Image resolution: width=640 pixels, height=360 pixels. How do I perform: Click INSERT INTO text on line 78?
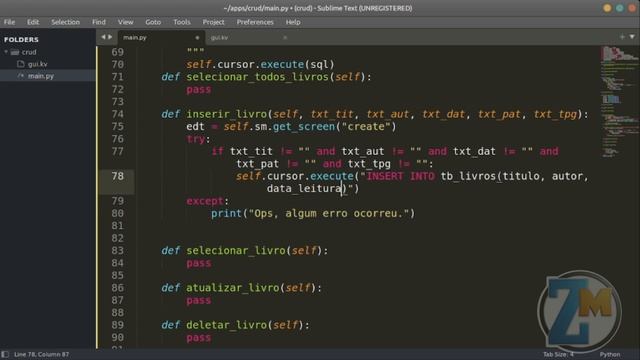point(400,176)
